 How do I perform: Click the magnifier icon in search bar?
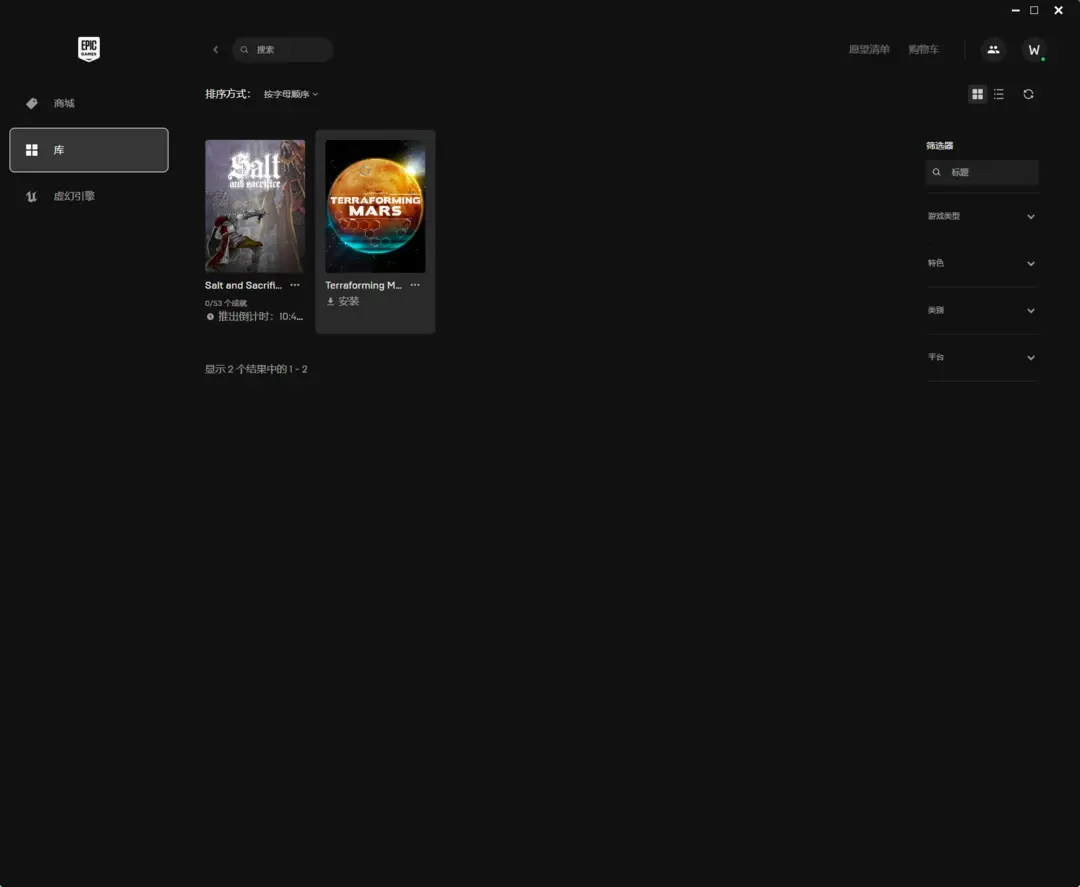[x=245, y=50]
